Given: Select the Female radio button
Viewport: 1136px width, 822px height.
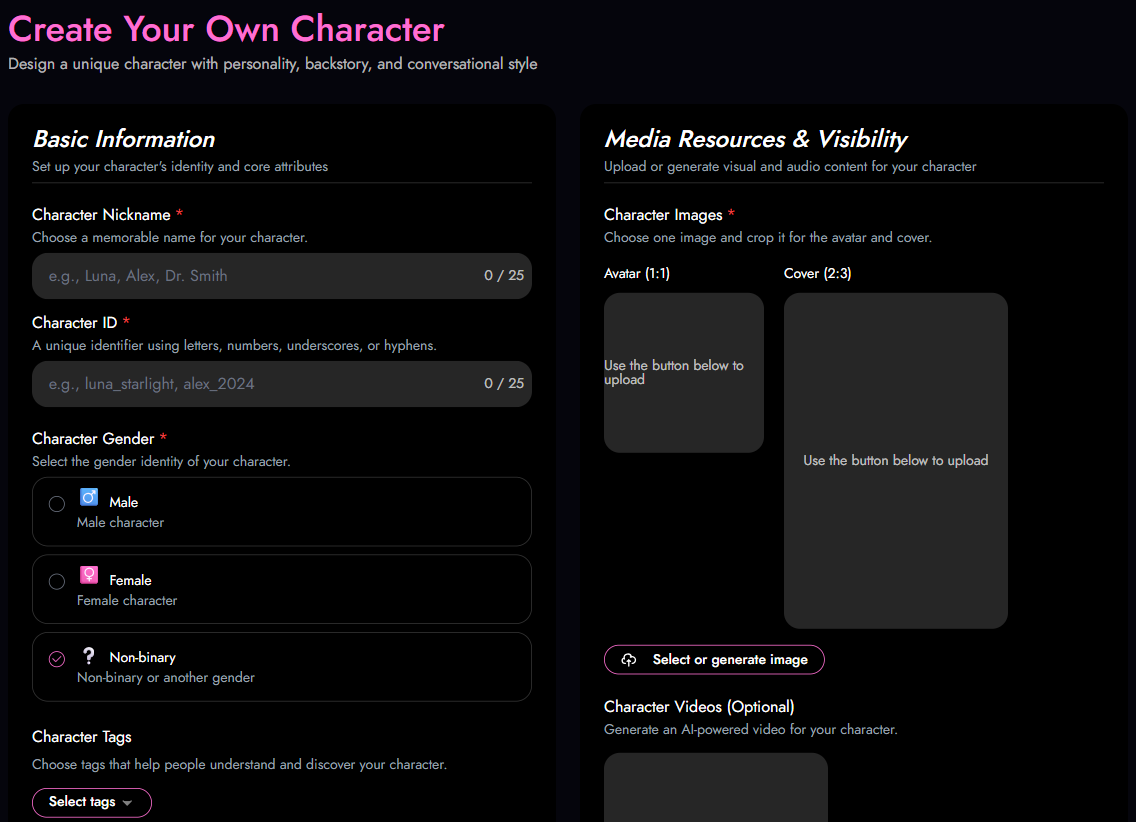Looking at the screenshot, I should tap(57, 582).
